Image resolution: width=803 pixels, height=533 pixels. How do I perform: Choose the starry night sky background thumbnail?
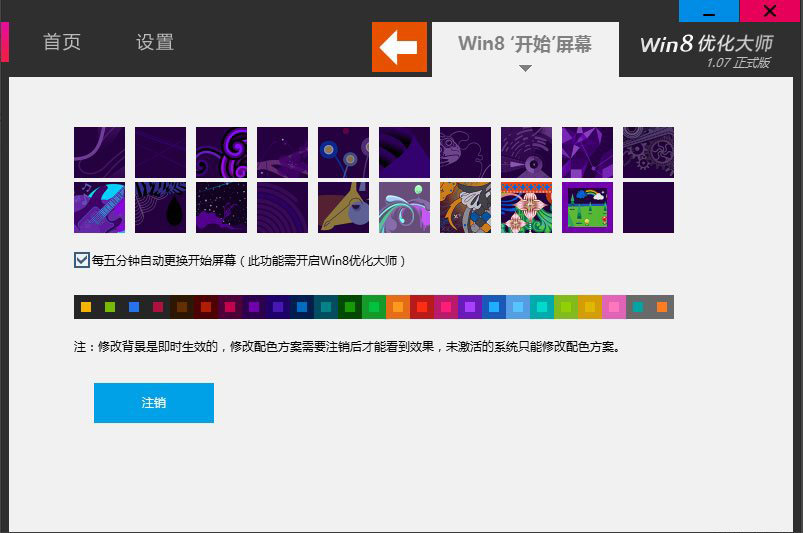point(221,207)
